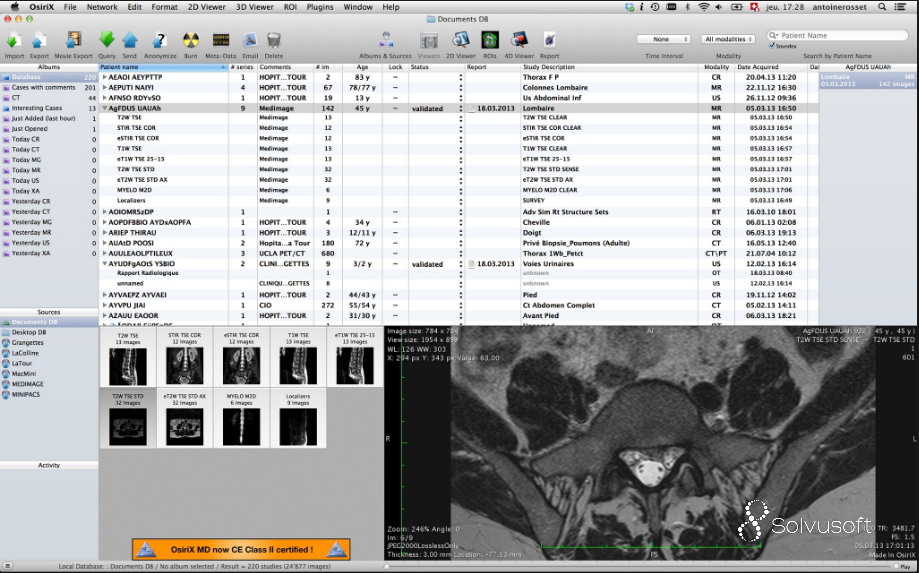
Task: Click the Export toolbar icon
Action: pos(39,40)
